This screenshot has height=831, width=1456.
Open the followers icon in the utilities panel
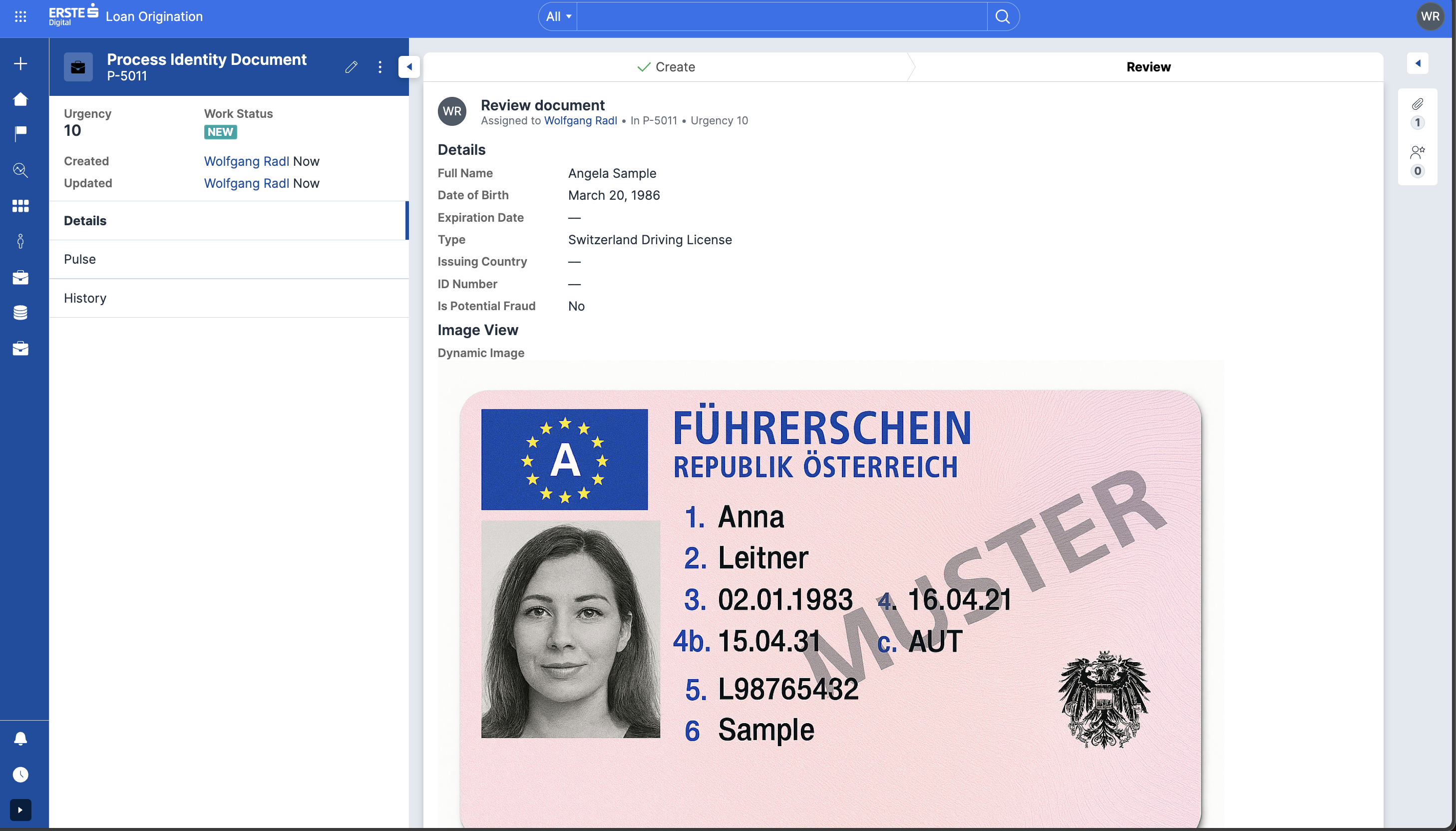pyautogui.click(x=1417, y=152)
